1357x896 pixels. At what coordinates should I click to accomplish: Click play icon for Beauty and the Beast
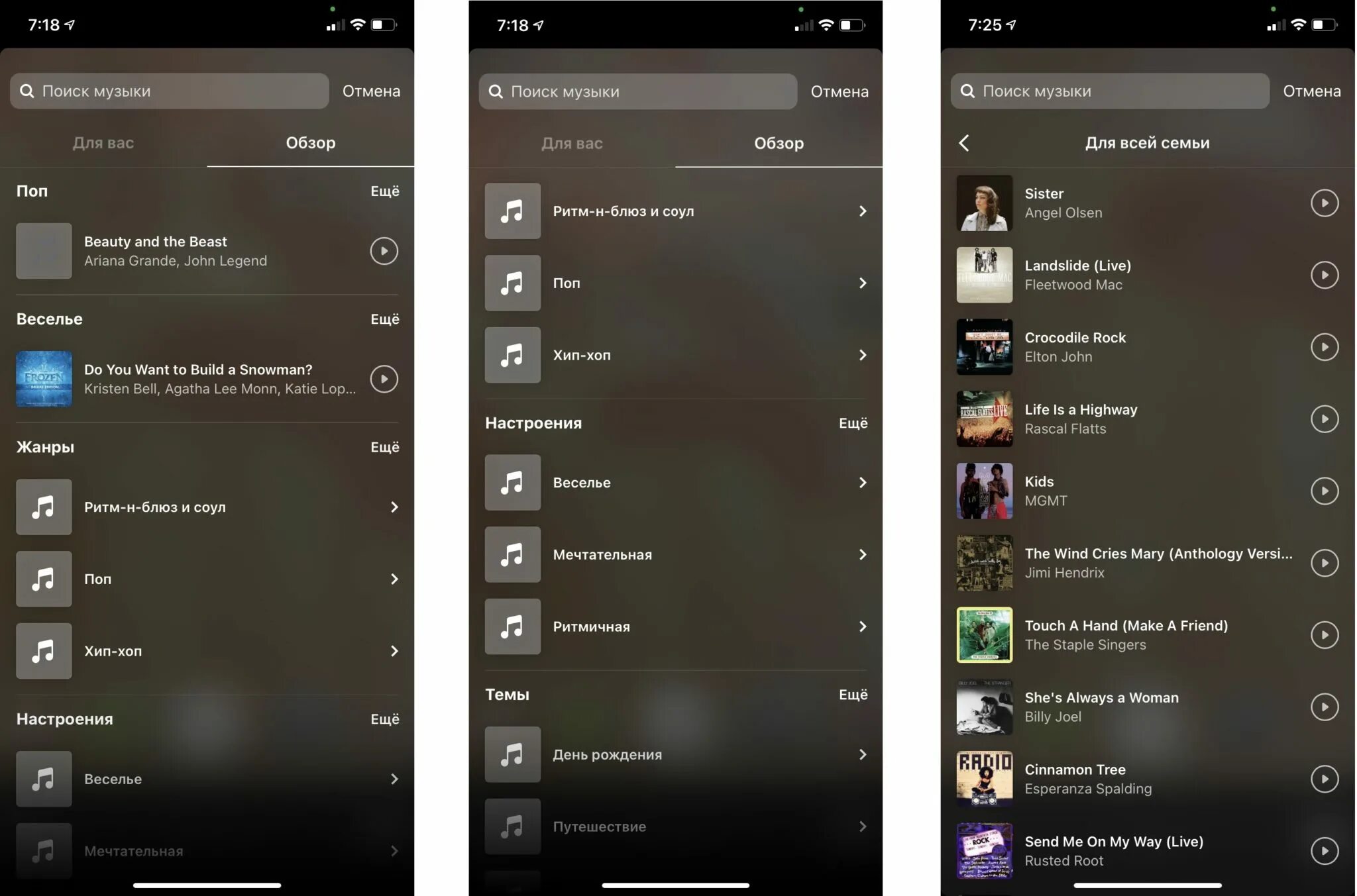[x=385, y=251]
